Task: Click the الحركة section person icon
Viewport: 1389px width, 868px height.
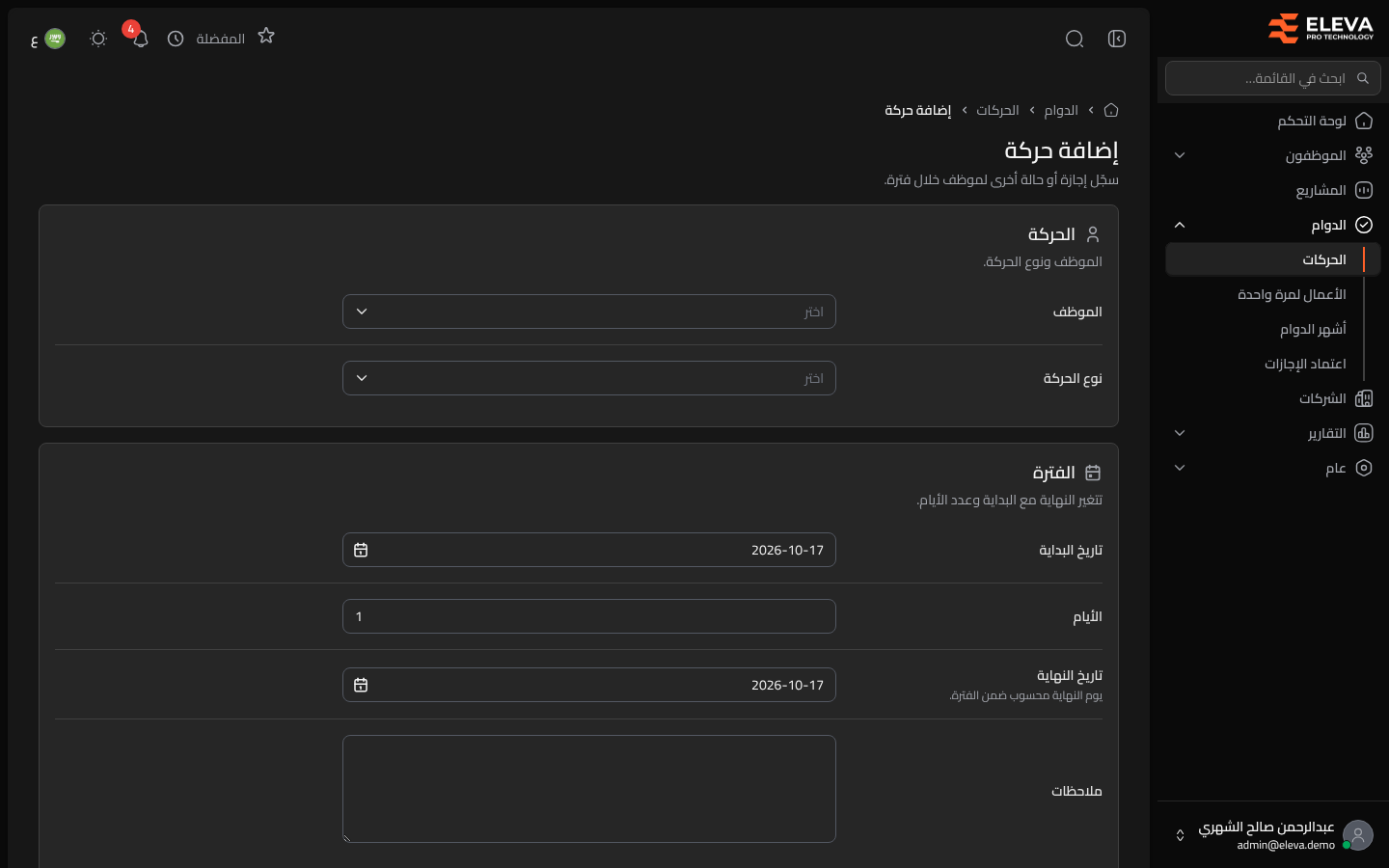Action: (1093, 234)
